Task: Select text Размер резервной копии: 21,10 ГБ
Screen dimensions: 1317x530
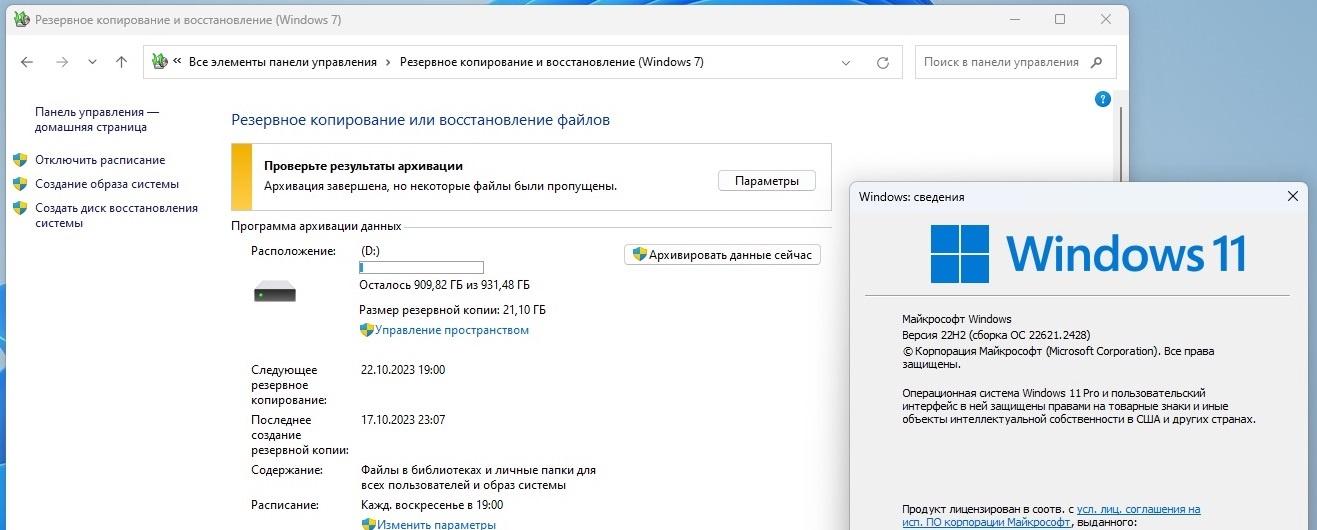Action: click(452, 310)
